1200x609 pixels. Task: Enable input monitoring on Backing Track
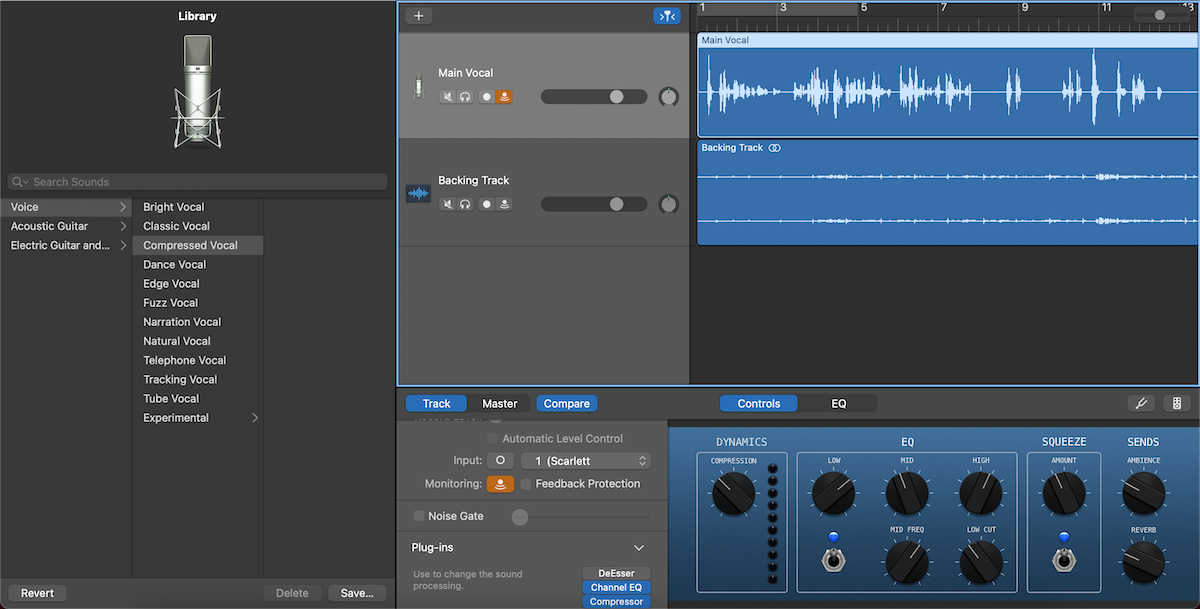coord(504,203)
